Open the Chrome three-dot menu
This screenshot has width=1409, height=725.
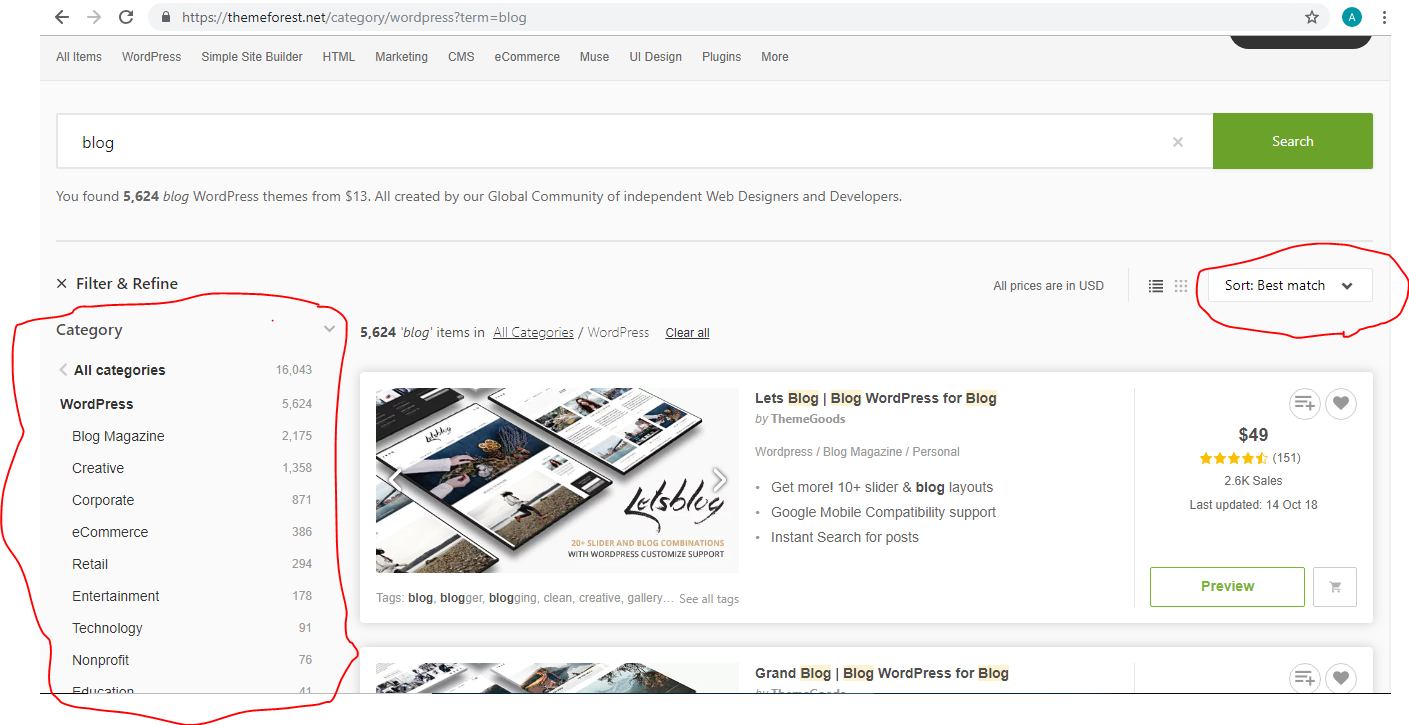click(x=1385, y=17)
